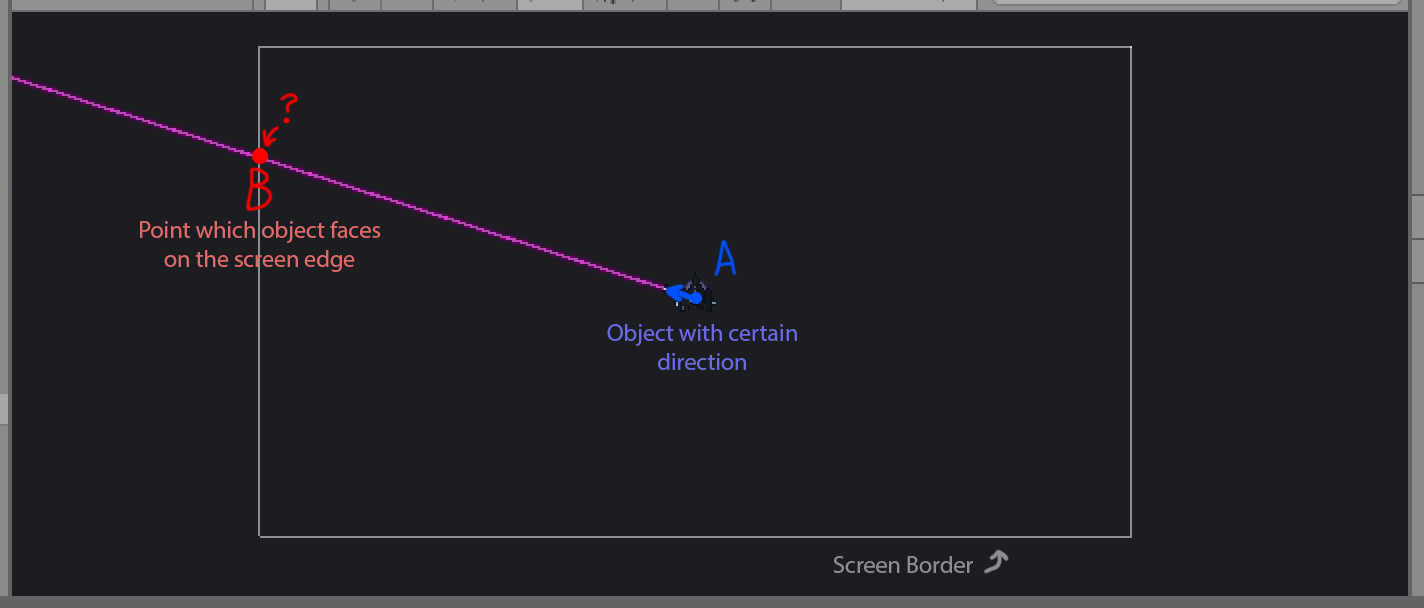Click the text Point which object faces
Screen dimensions: 1424x608
tap(259, 230)
